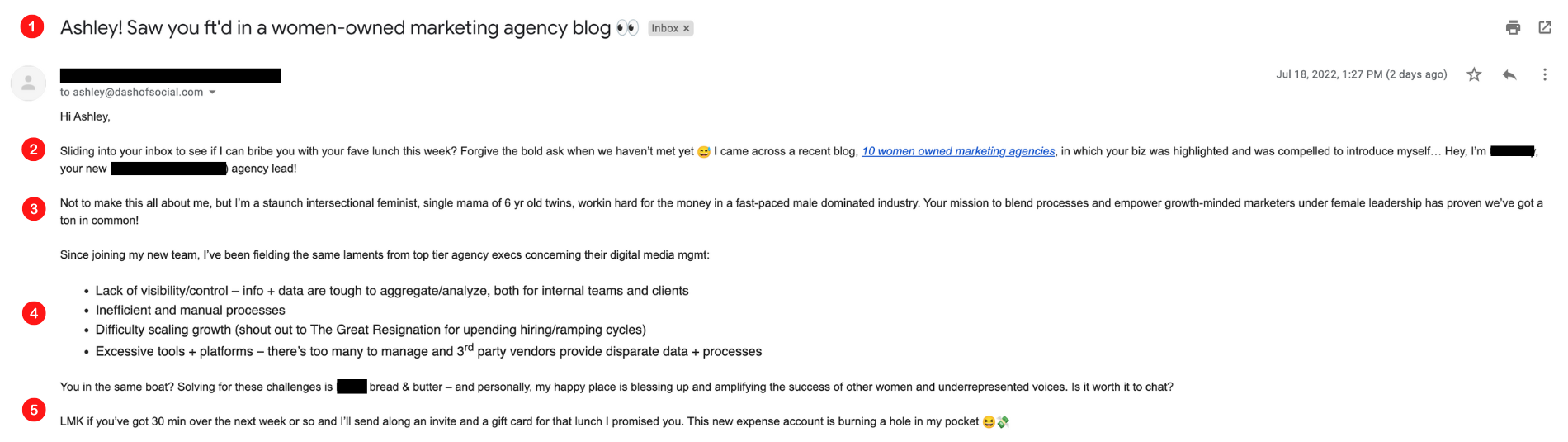This screenshot has width=1568, height=442.
Task: Open the three-dot More options menu
Action: click(1545, 75)
